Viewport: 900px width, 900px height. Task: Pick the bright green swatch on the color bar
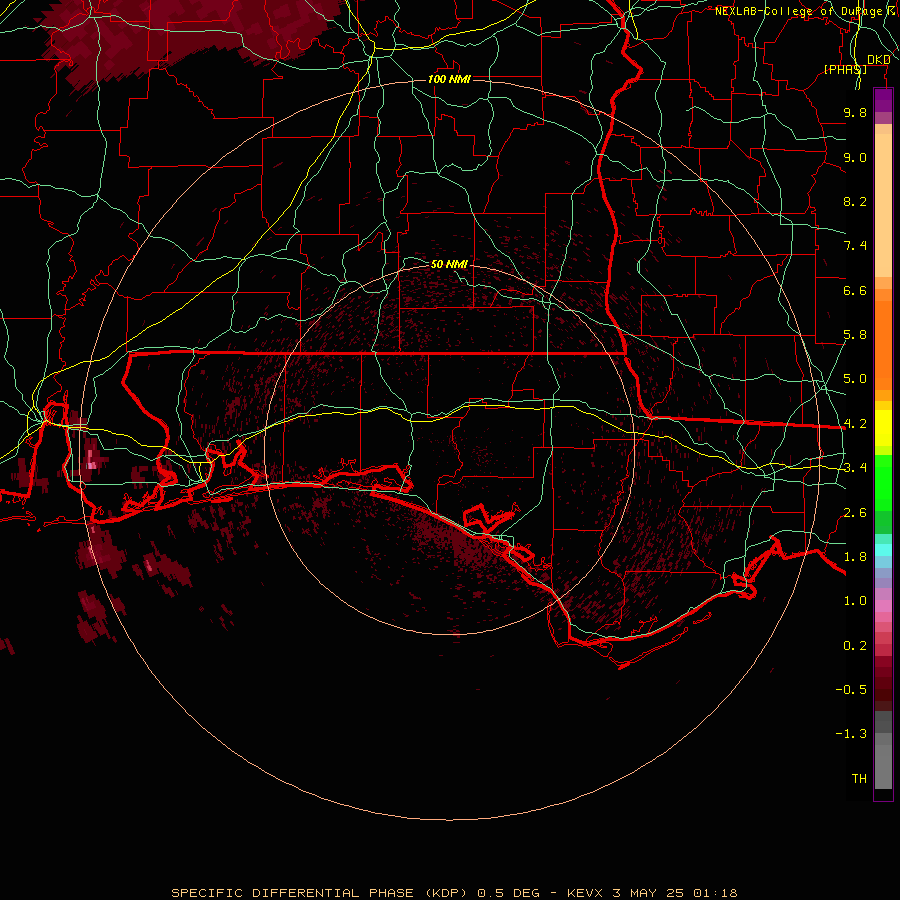(x=883, y=482)
